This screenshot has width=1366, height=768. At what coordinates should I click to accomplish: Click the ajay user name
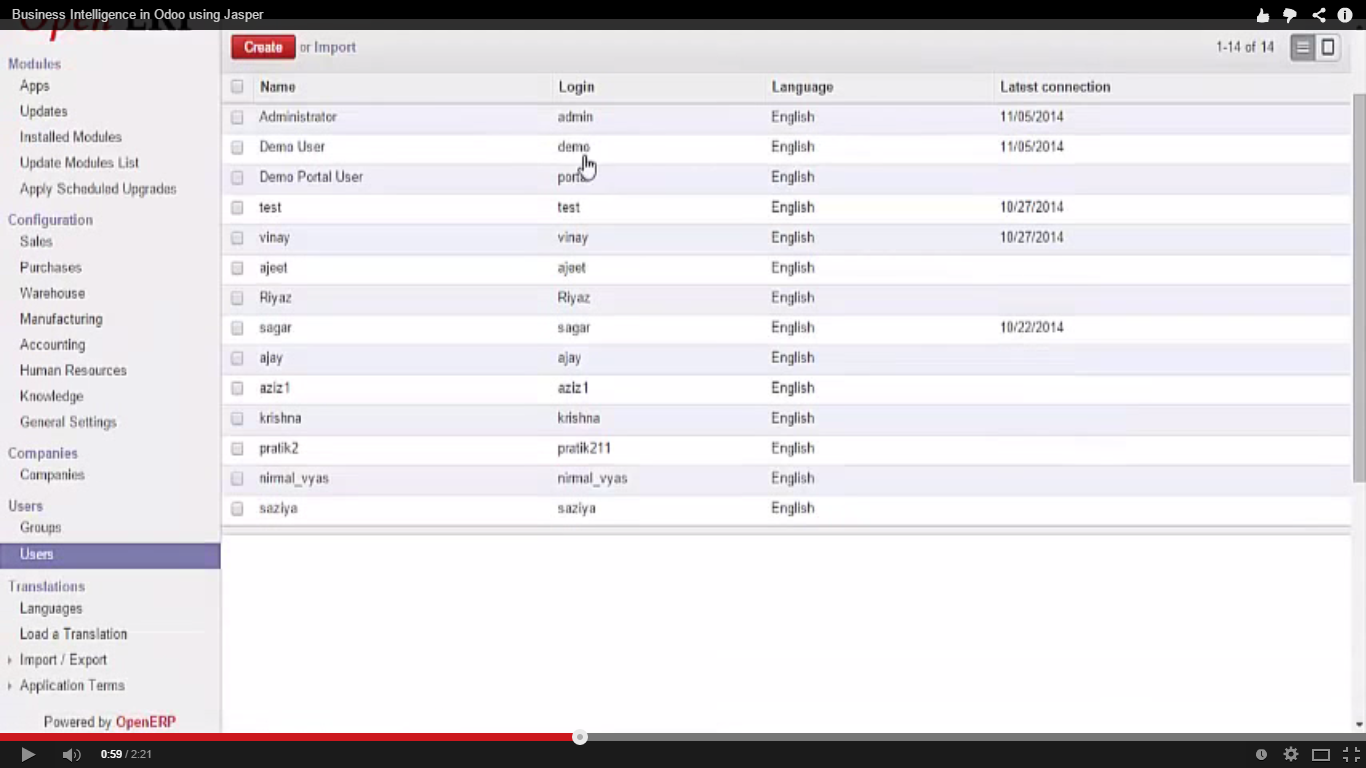271,358
